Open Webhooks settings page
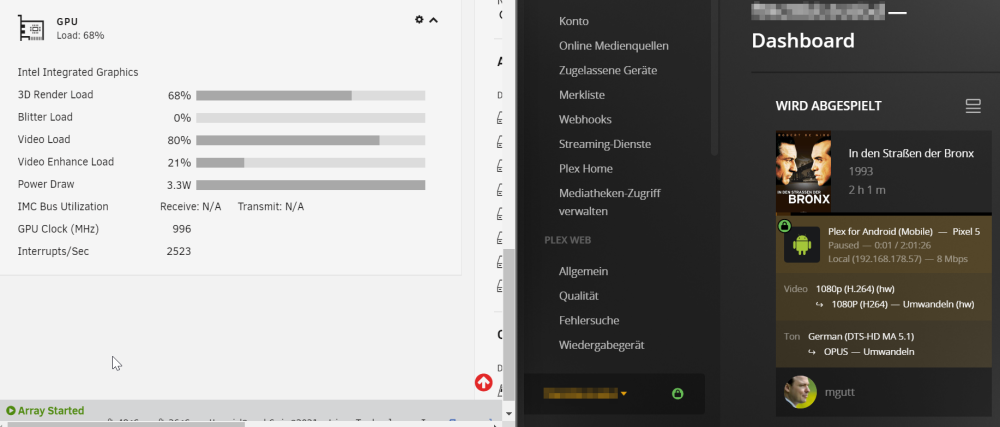 (585, 119)
